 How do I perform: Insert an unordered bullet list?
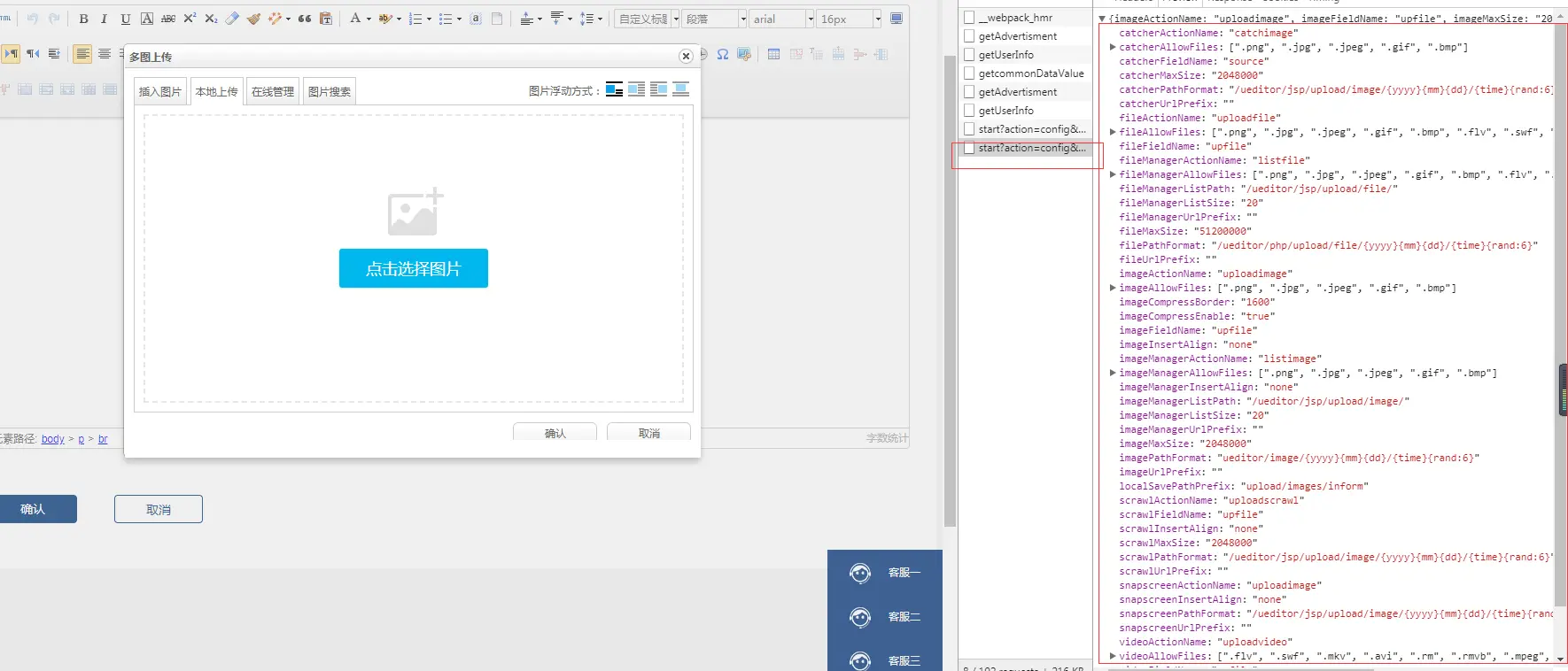pos(446,19)
